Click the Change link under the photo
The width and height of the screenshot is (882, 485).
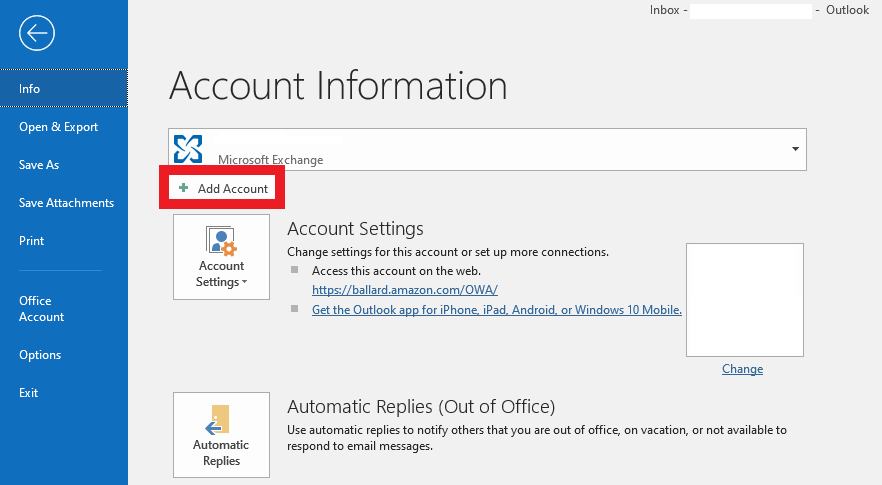tap(742, 369)
